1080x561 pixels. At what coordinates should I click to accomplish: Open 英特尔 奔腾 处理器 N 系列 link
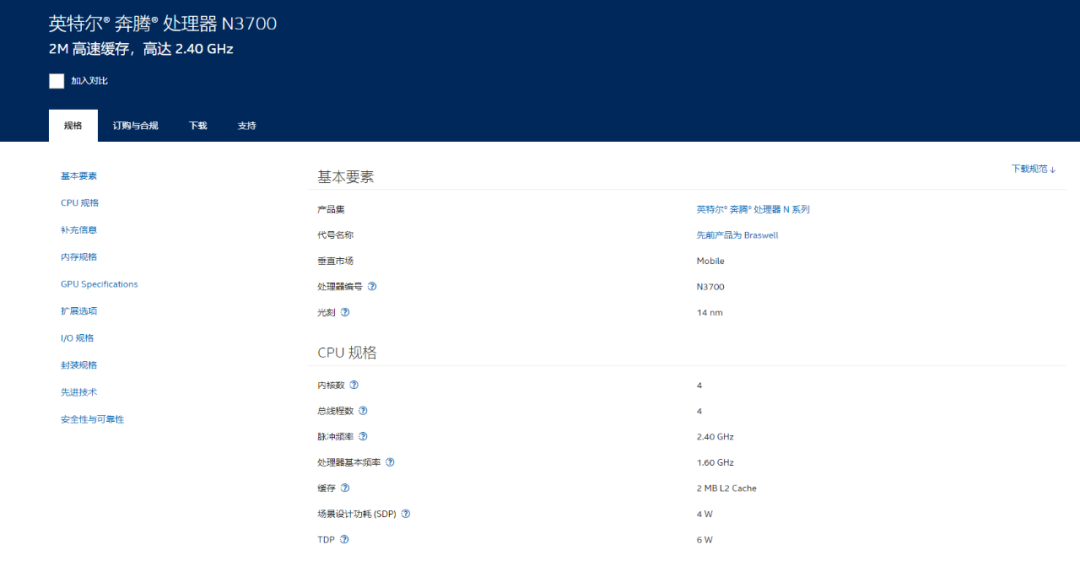(753, 210)
